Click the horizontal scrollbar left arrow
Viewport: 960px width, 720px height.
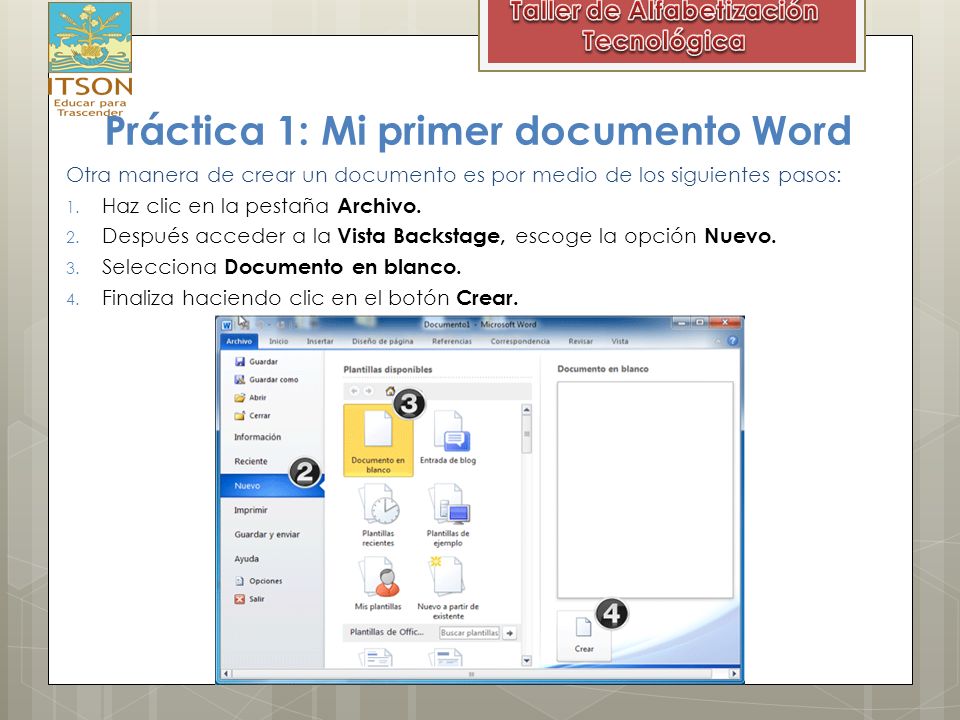[x=226, y=673]
